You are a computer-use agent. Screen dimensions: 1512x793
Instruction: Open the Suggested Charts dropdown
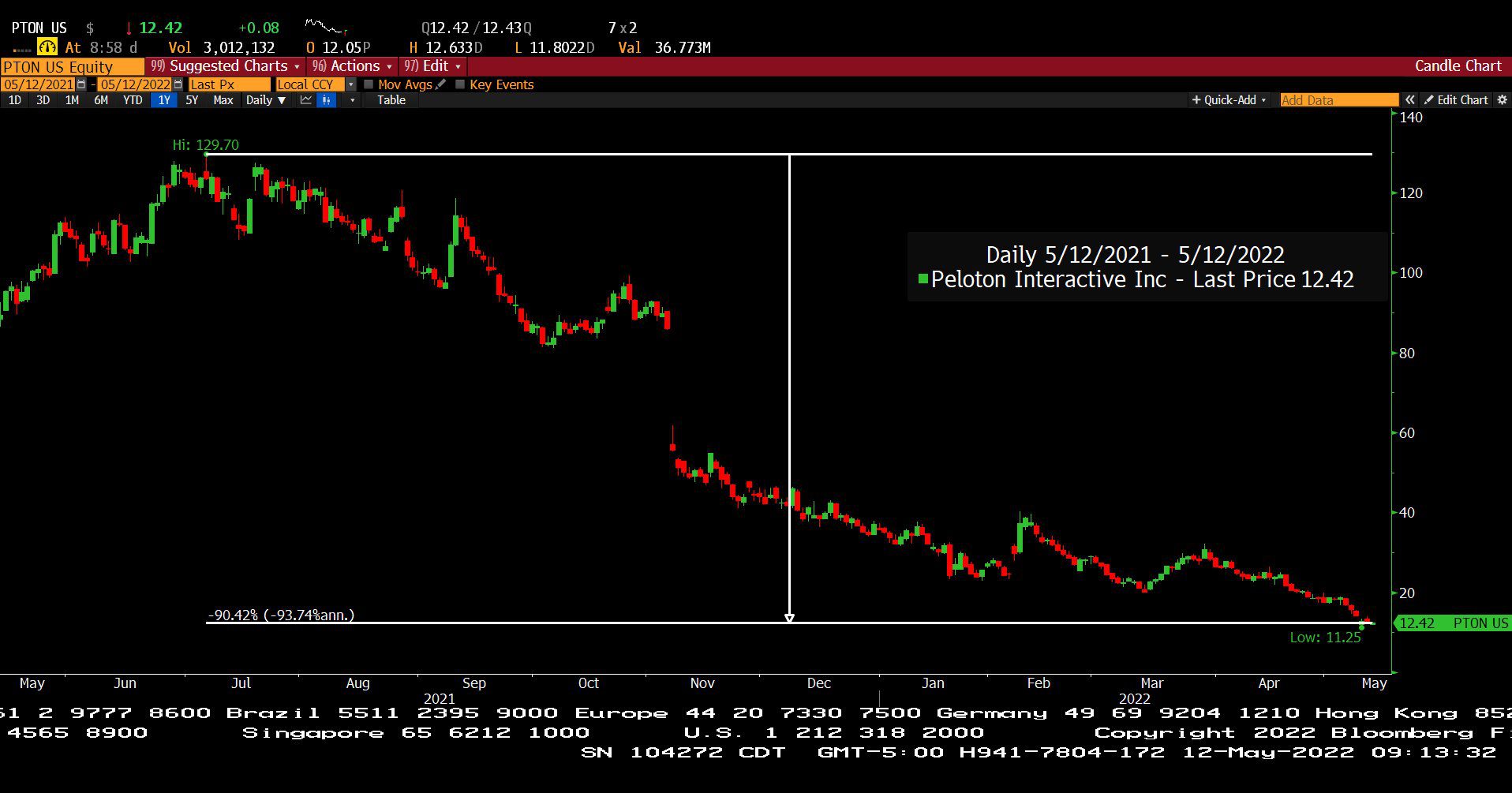coord(226,66)
